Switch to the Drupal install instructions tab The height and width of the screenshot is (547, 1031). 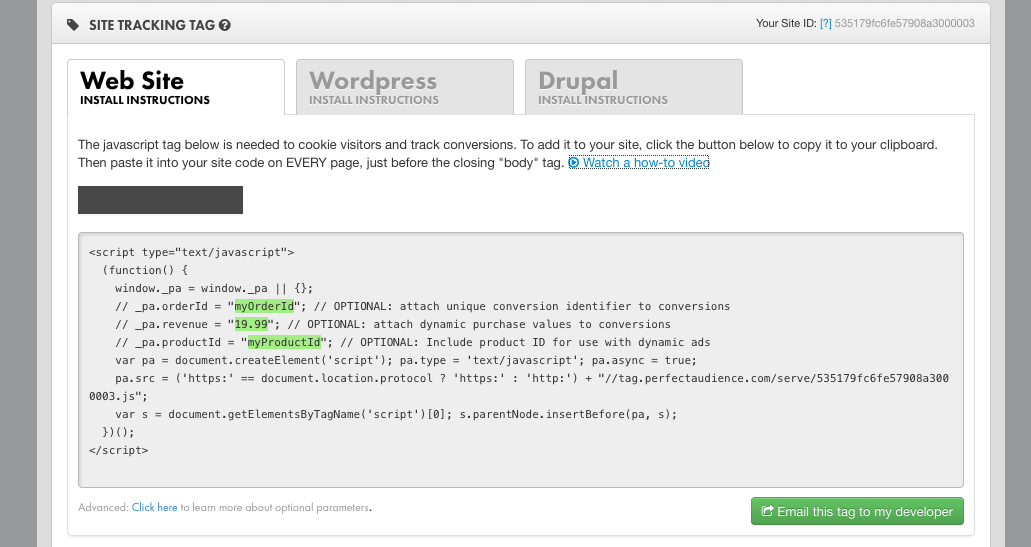tap(633, 87)
